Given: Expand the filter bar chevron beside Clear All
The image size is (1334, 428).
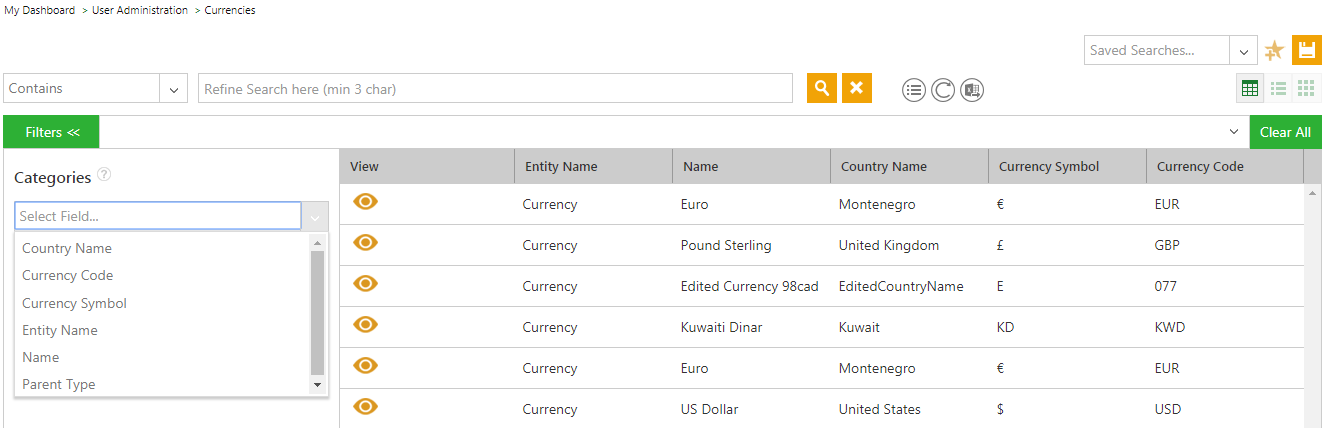Looking at the screenshot, I should pos(1233,132).
